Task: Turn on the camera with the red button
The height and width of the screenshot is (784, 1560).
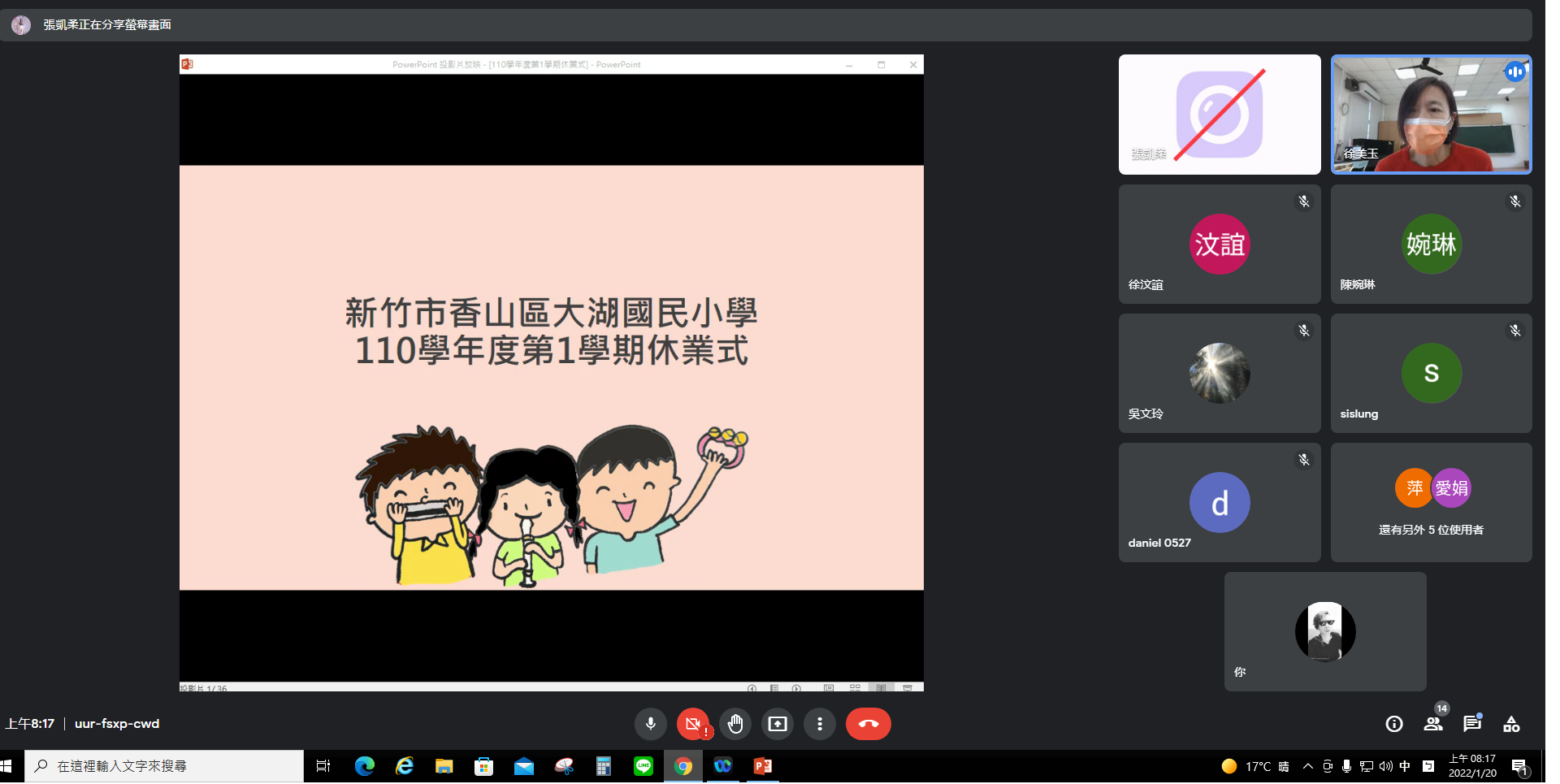Action: point(692,724)
